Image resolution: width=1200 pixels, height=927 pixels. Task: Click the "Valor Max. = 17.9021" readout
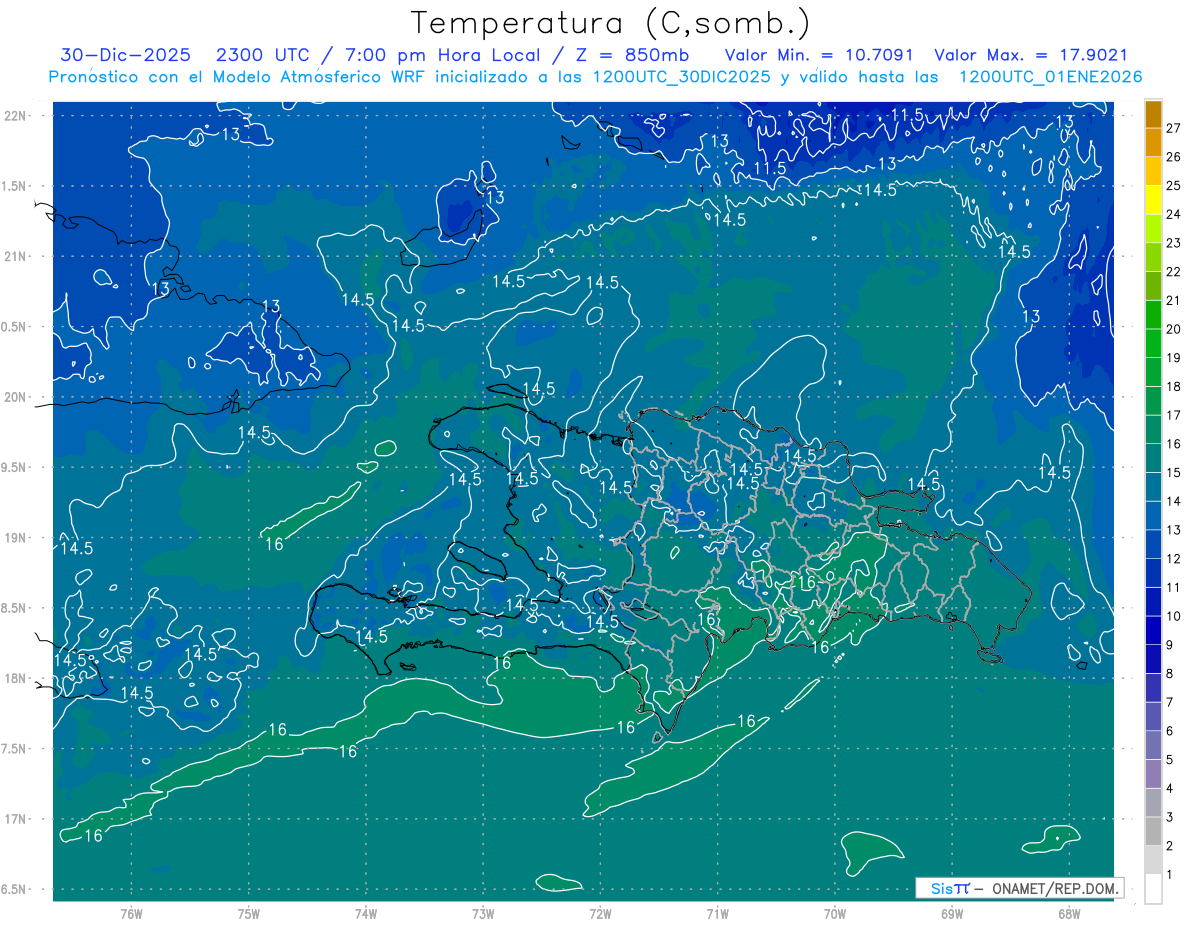pos(1031,55)
